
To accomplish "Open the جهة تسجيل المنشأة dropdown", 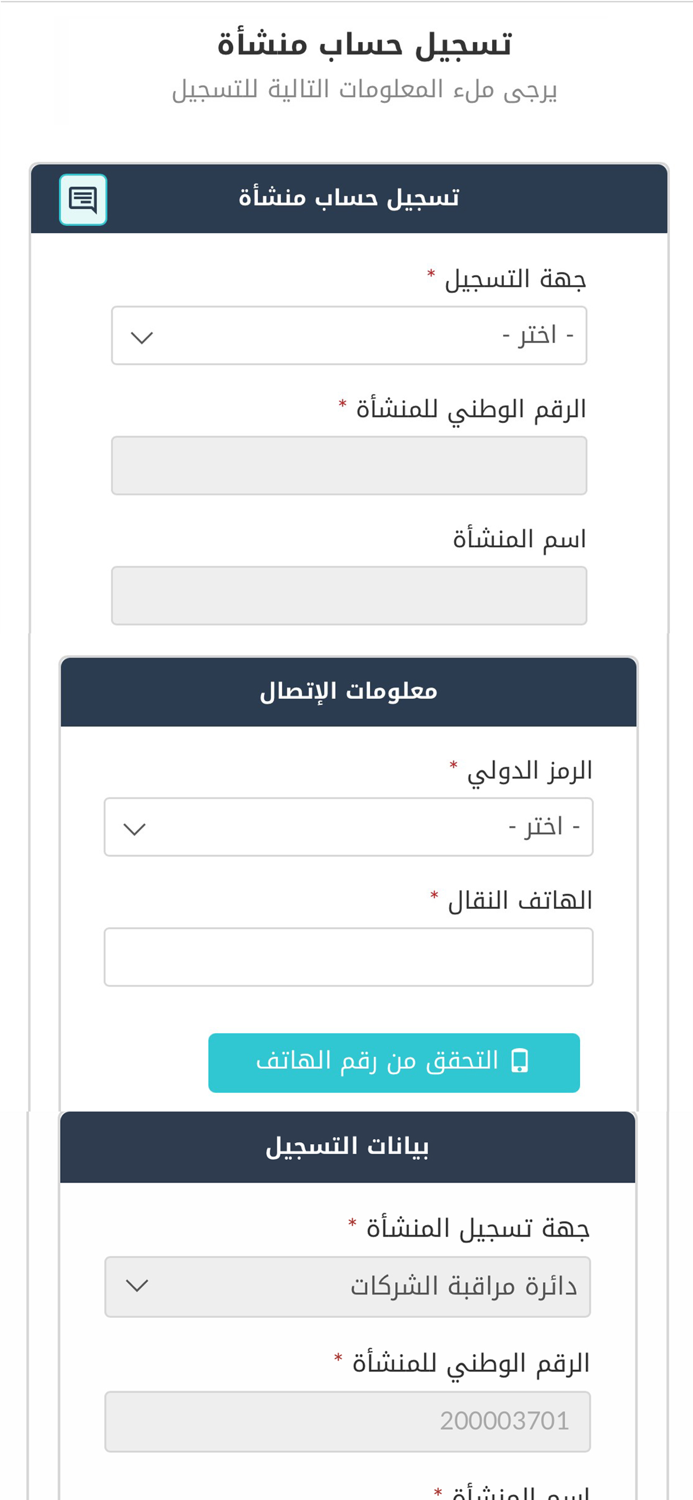I will point(348,1286).
